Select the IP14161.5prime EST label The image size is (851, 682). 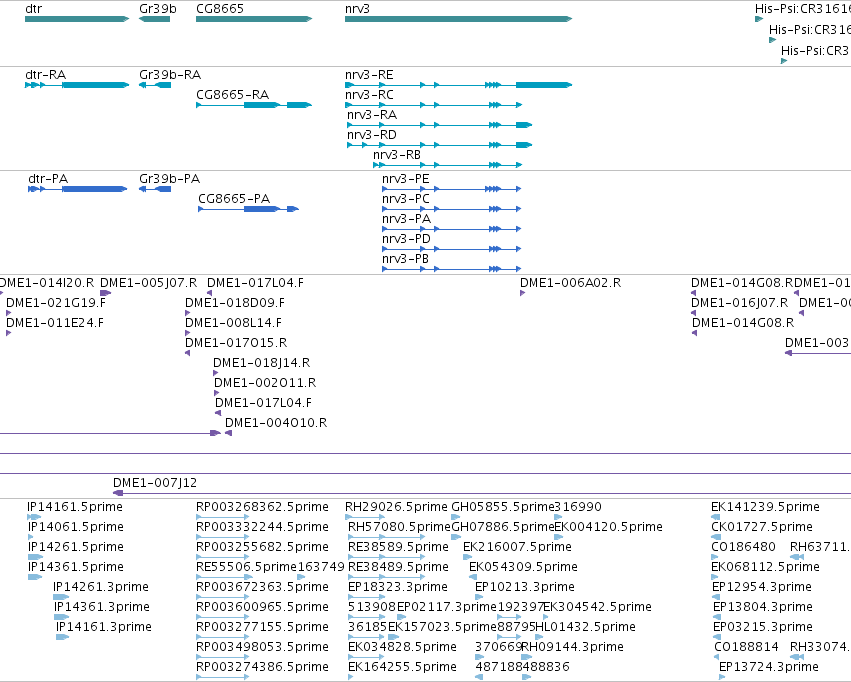coord(75,507)
